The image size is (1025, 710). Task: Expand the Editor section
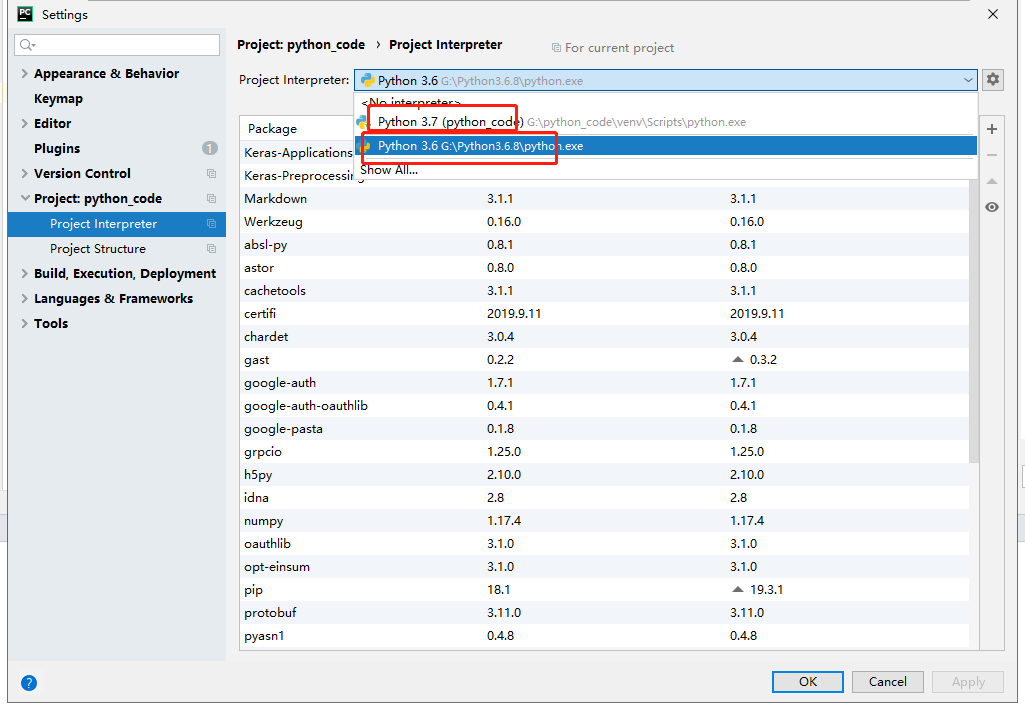(24, 124)
